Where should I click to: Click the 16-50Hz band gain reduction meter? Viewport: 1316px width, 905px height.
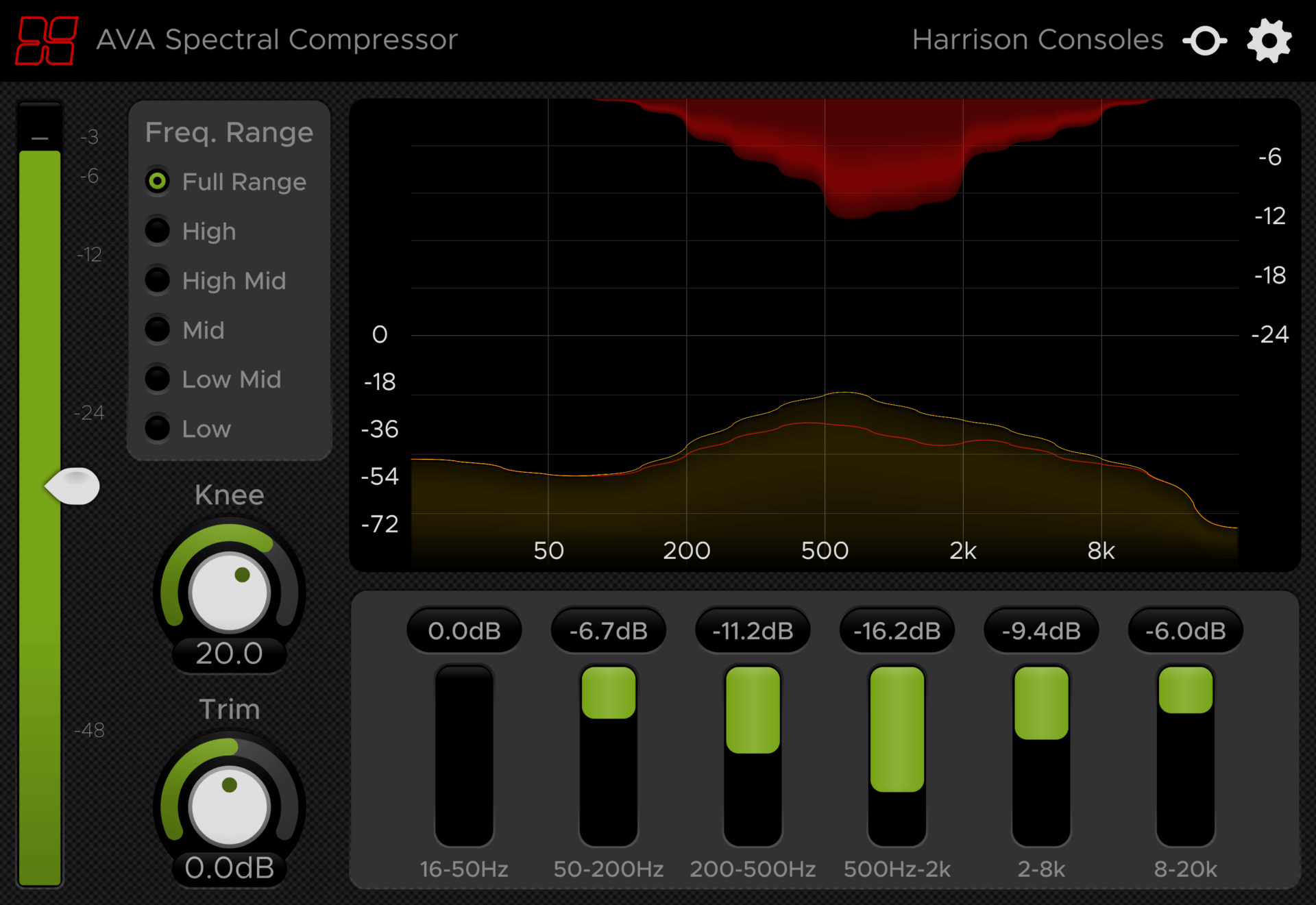pos(464,756)
